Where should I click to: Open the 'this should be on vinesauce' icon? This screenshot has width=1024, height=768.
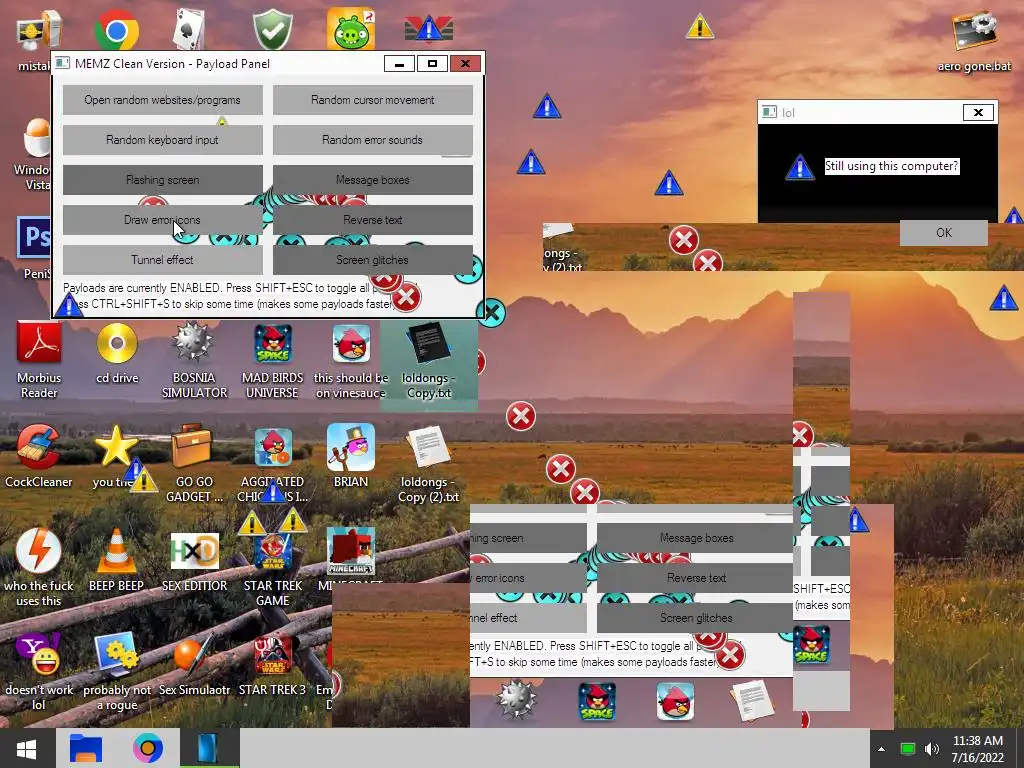click(x=351, y=359)
